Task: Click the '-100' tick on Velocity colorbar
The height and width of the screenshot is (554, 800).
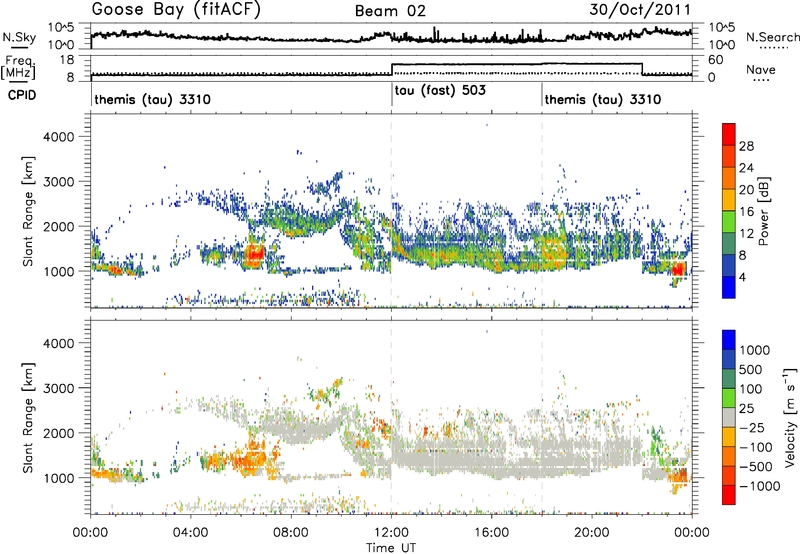Action: click(x=756, y=447)
